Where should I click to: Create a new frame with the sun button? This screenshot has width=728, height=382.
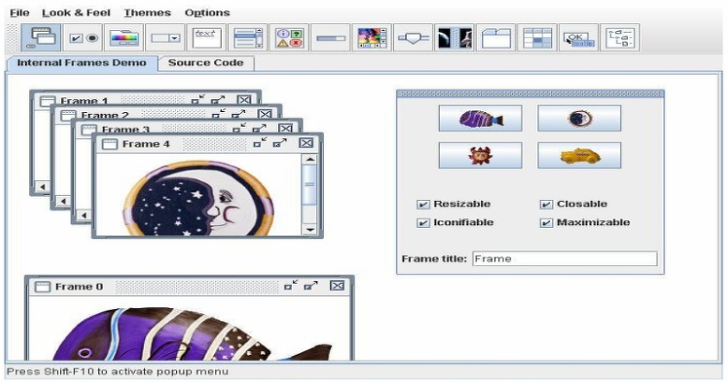click(480, 155)
